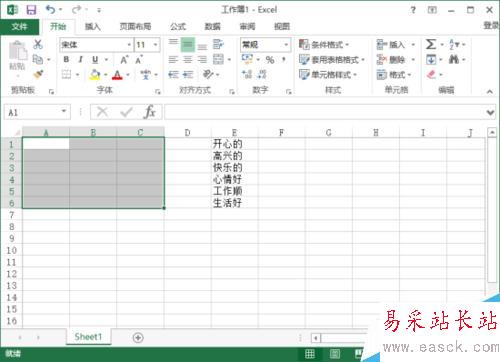Decrease decimal places
The width and height of the screenshot is (500, 362).
click(x=262, y=74)
